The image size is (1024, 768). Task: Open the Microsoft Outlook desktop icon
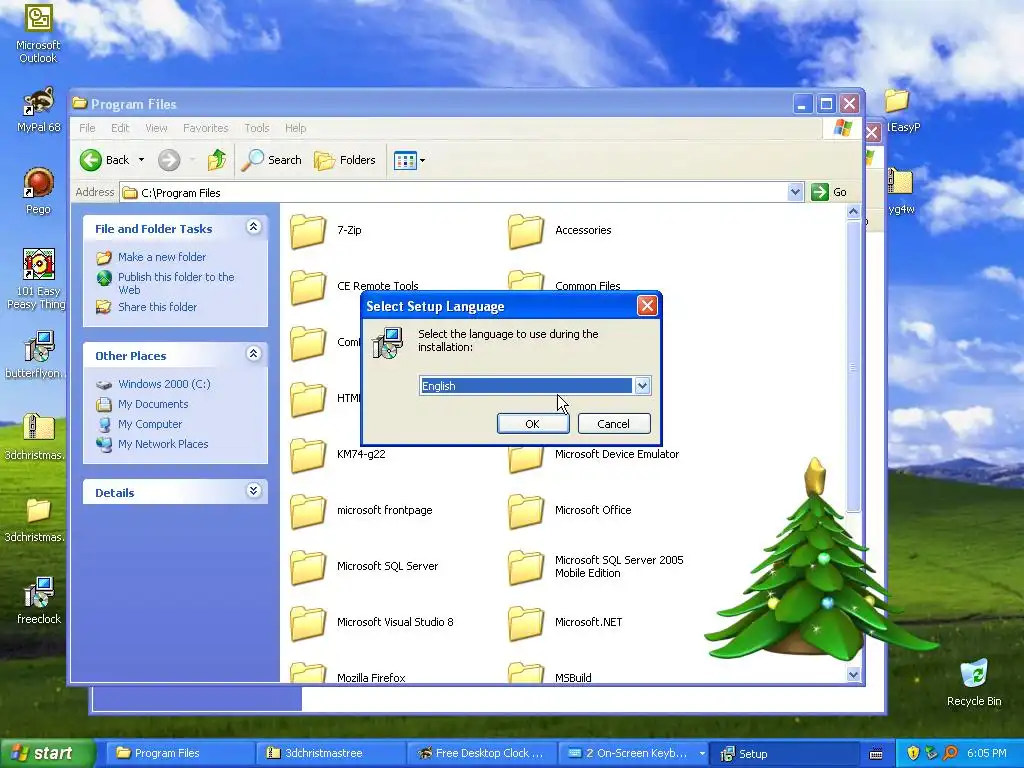point(38,33)
